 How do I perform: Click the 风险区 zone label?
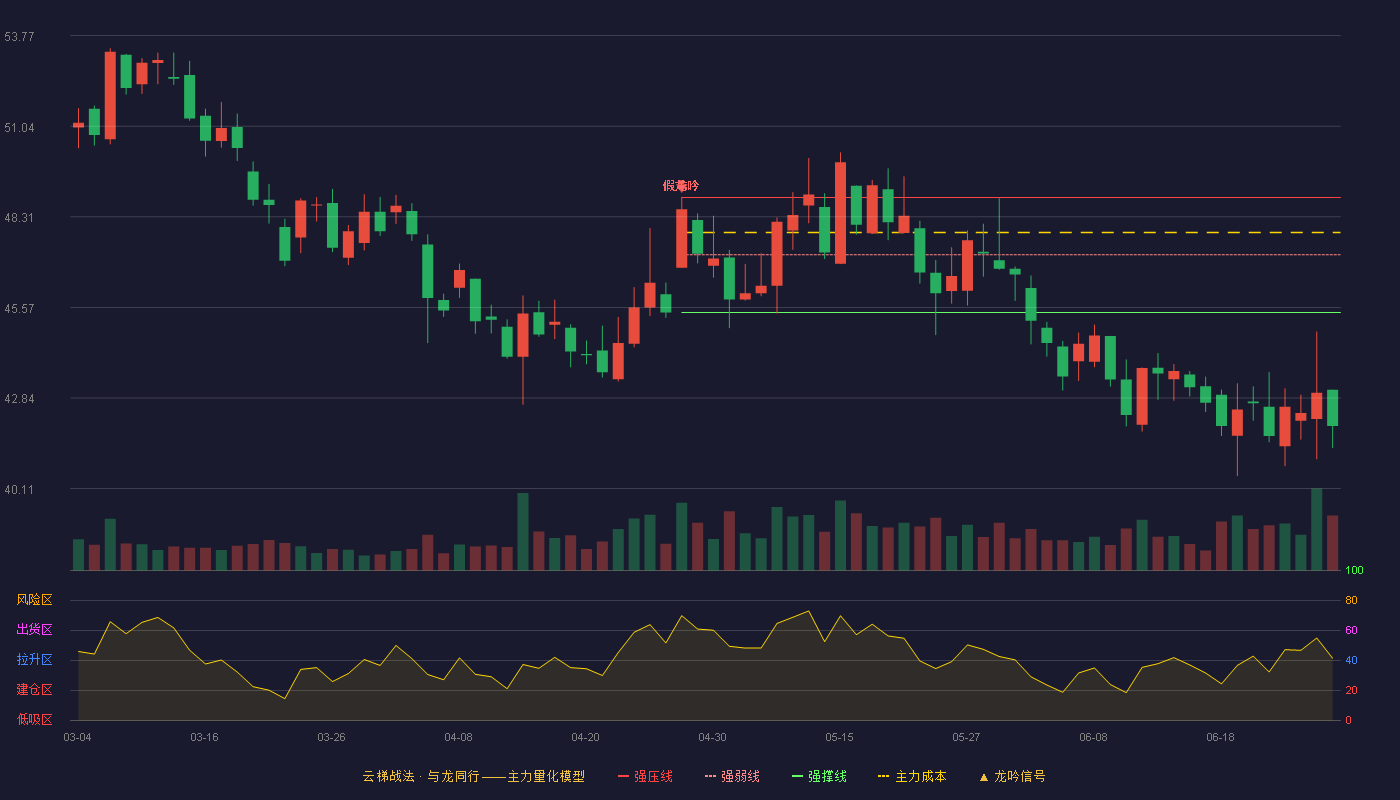(x=34, y=600)
